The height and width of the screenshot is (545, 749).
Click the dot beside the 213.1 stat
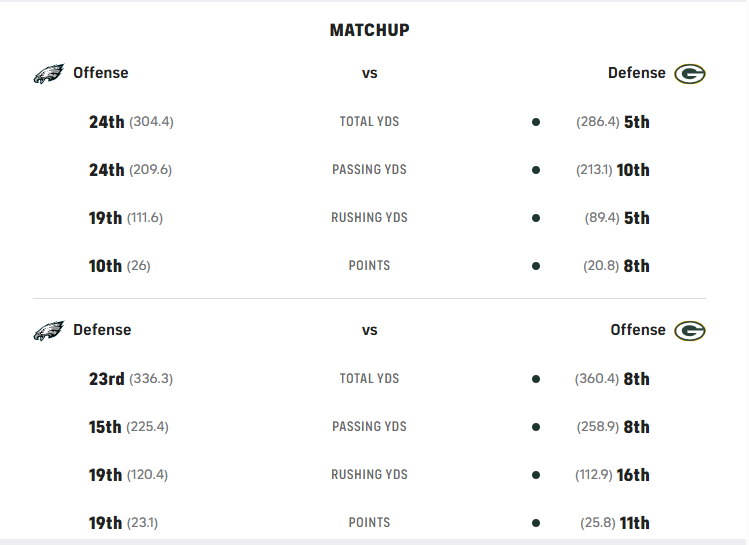[536, 170]
